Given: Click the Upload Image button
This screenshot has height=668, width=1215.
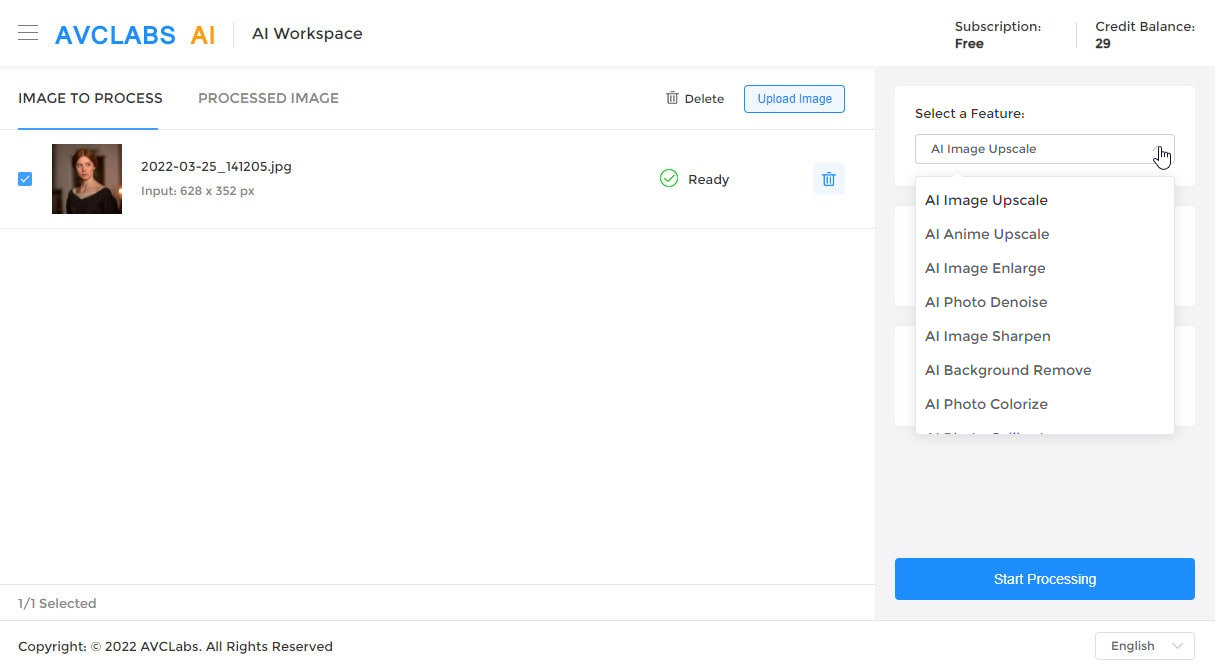Looking at the screenshot, I should coord(794,99).
